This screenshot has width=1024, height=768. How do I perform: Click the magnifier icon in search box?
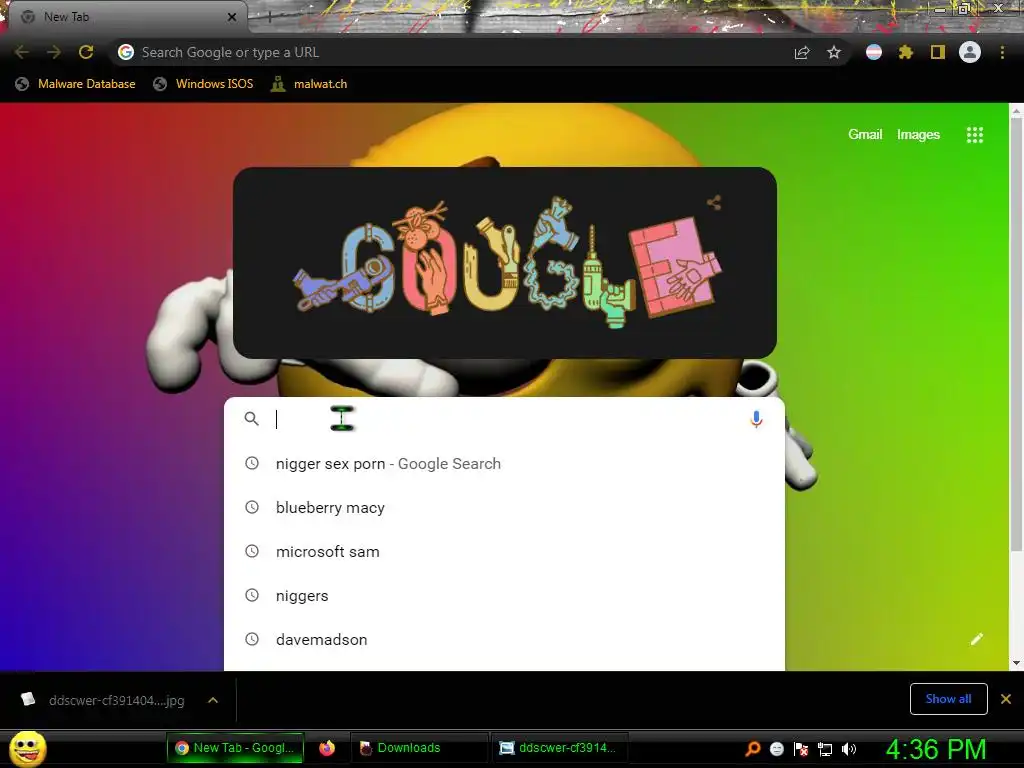251,419
